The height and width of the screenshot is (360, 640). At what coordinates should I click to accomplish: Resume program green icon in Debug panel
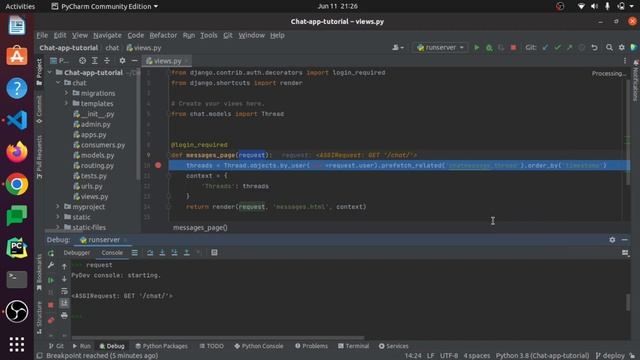point(51,280)
